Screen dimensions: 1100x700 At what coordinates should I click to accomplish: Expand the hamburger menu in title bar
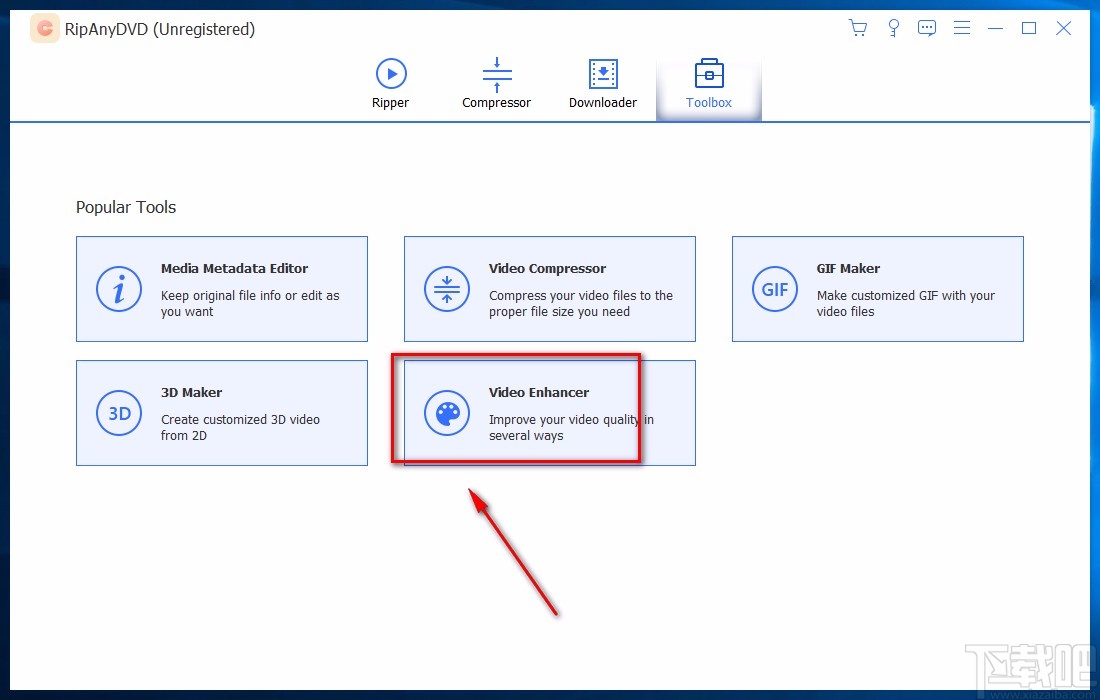[x=962, y=28]
